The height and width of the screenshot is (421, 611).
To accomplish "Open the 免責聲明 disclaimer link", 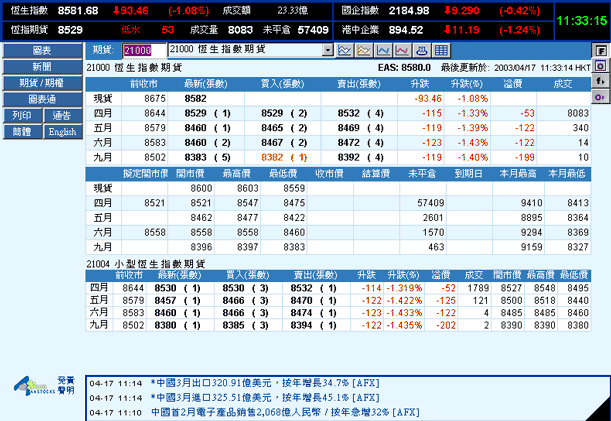I will coord(66,385).
